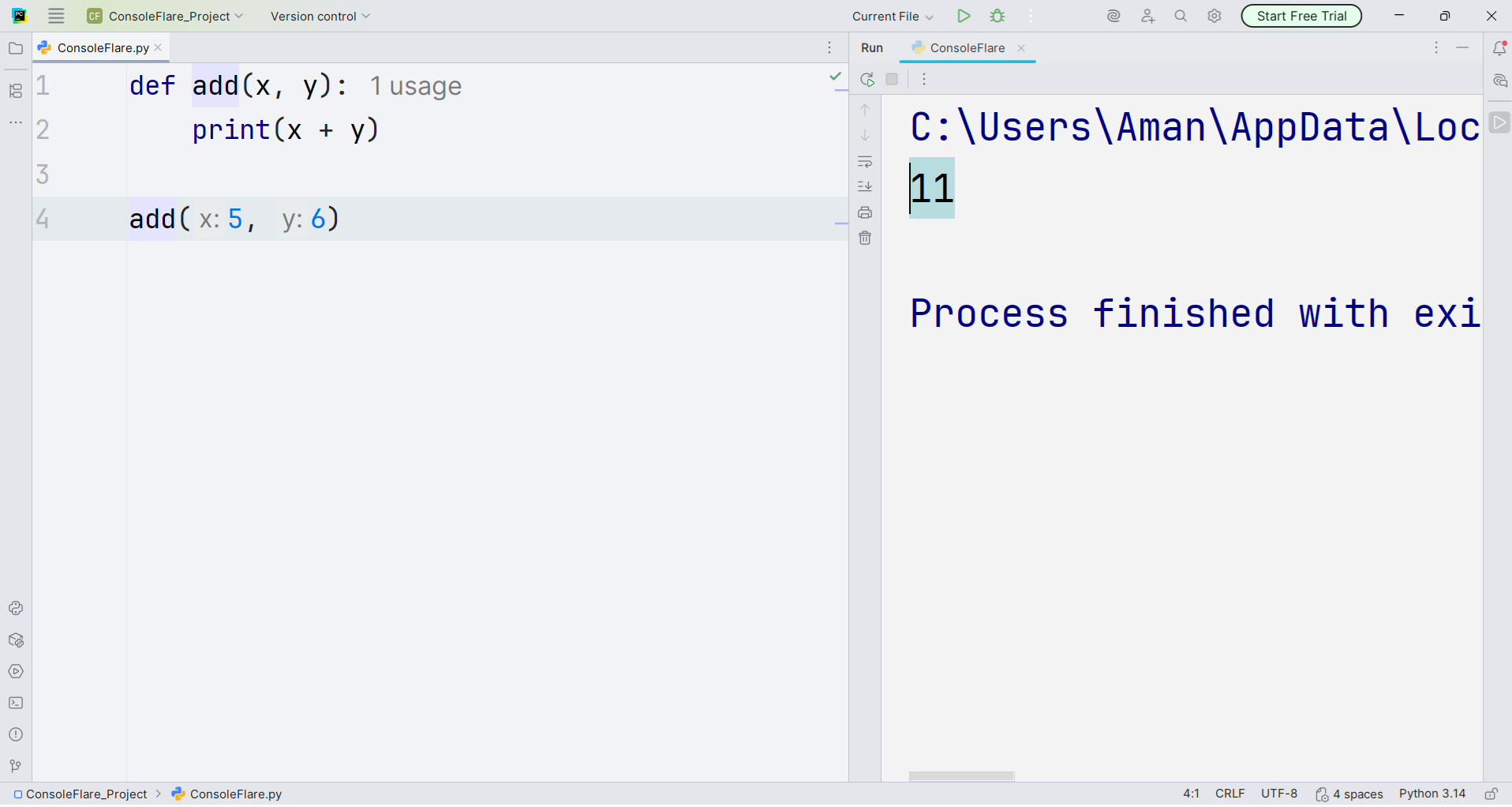Open the Current File run configuration dropdown
This screenshot has height=807, width=1512.
point(892,16)
